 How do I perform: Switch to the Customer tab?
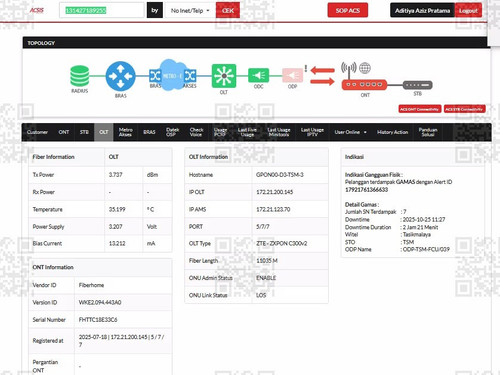pos(37,132)
